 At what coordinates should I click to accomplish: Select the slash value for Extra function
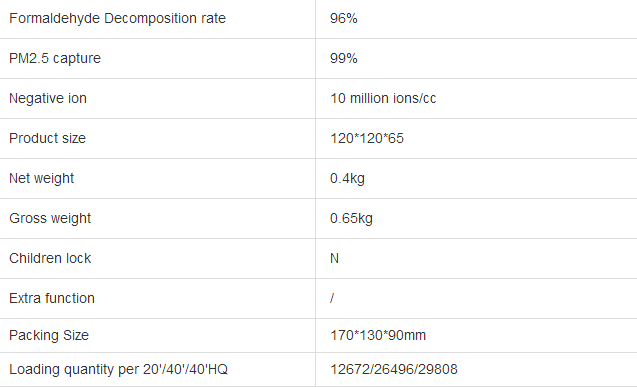point(332,298)
